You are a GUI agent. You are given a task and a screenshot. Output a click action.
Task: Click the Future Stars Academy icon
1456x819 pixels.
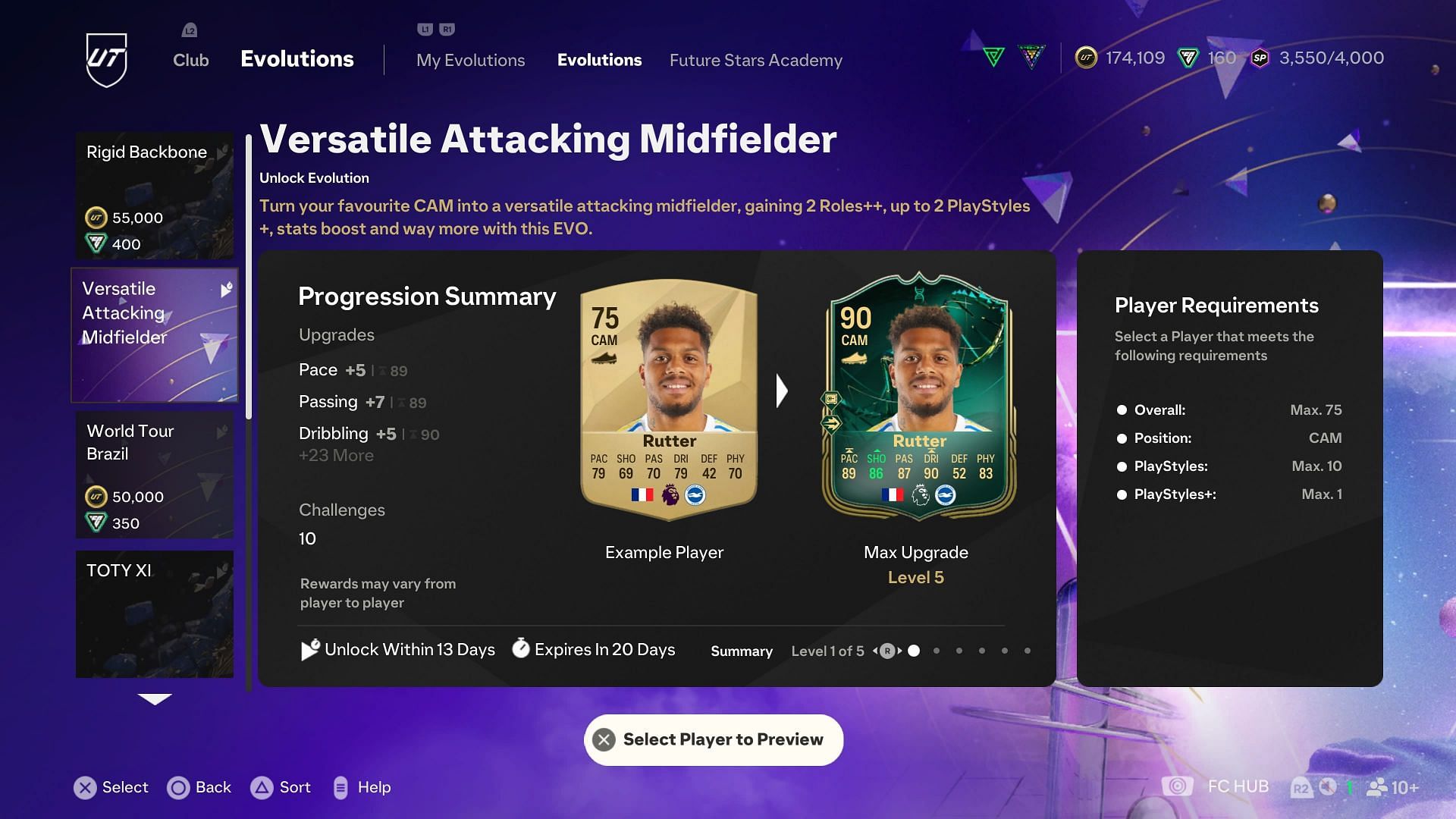(x=756, y=60)
